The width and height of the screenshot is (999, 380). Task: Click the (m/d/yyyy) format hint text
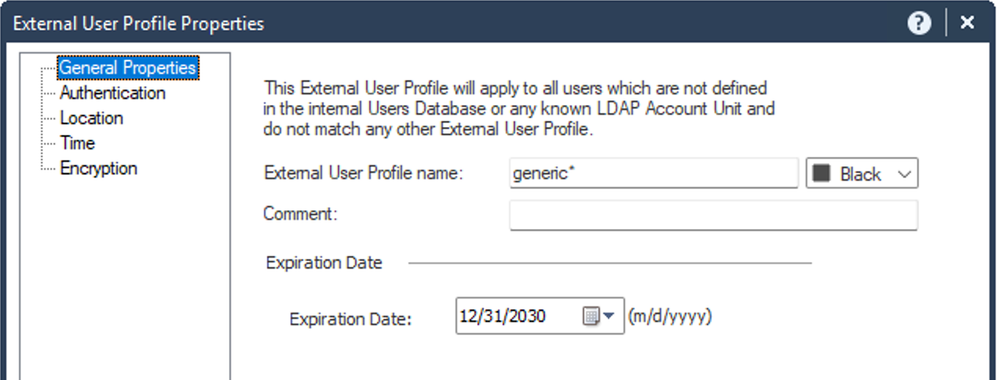[x=670, y=316]
